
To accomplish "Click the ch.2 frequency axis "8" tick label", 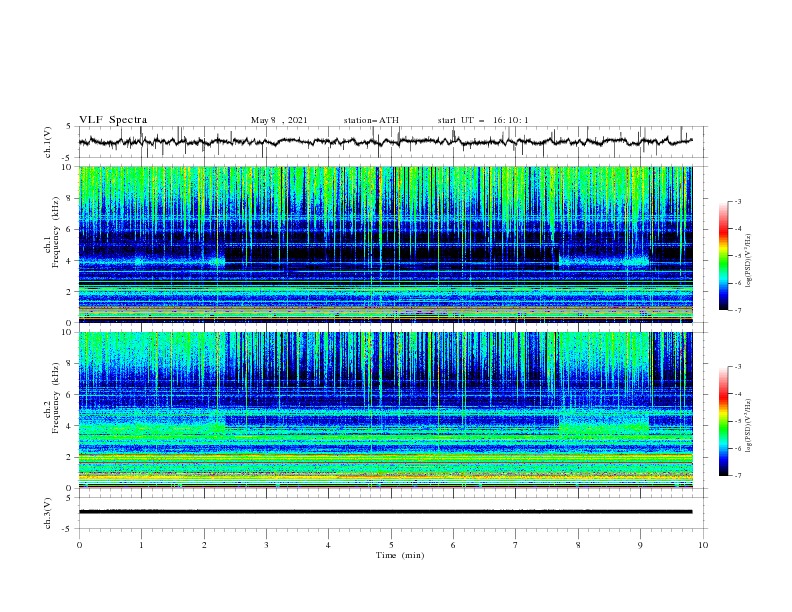I will pos(69,364).
